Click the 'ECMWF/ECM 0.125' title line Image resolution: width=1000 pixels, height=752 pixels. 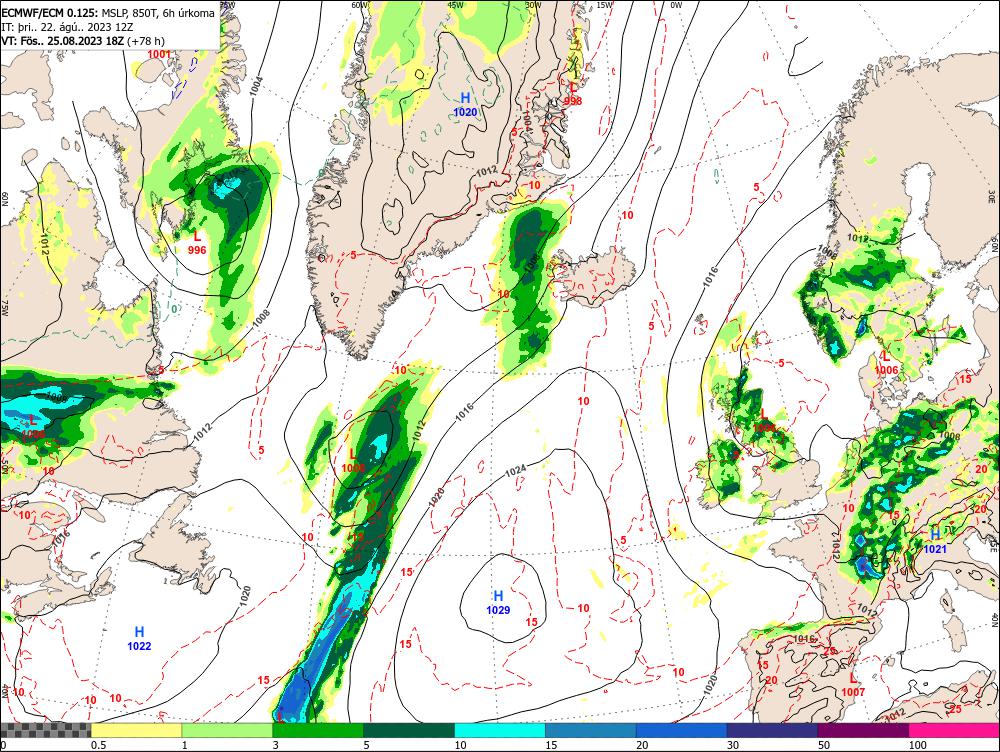[x=108, y=13]
